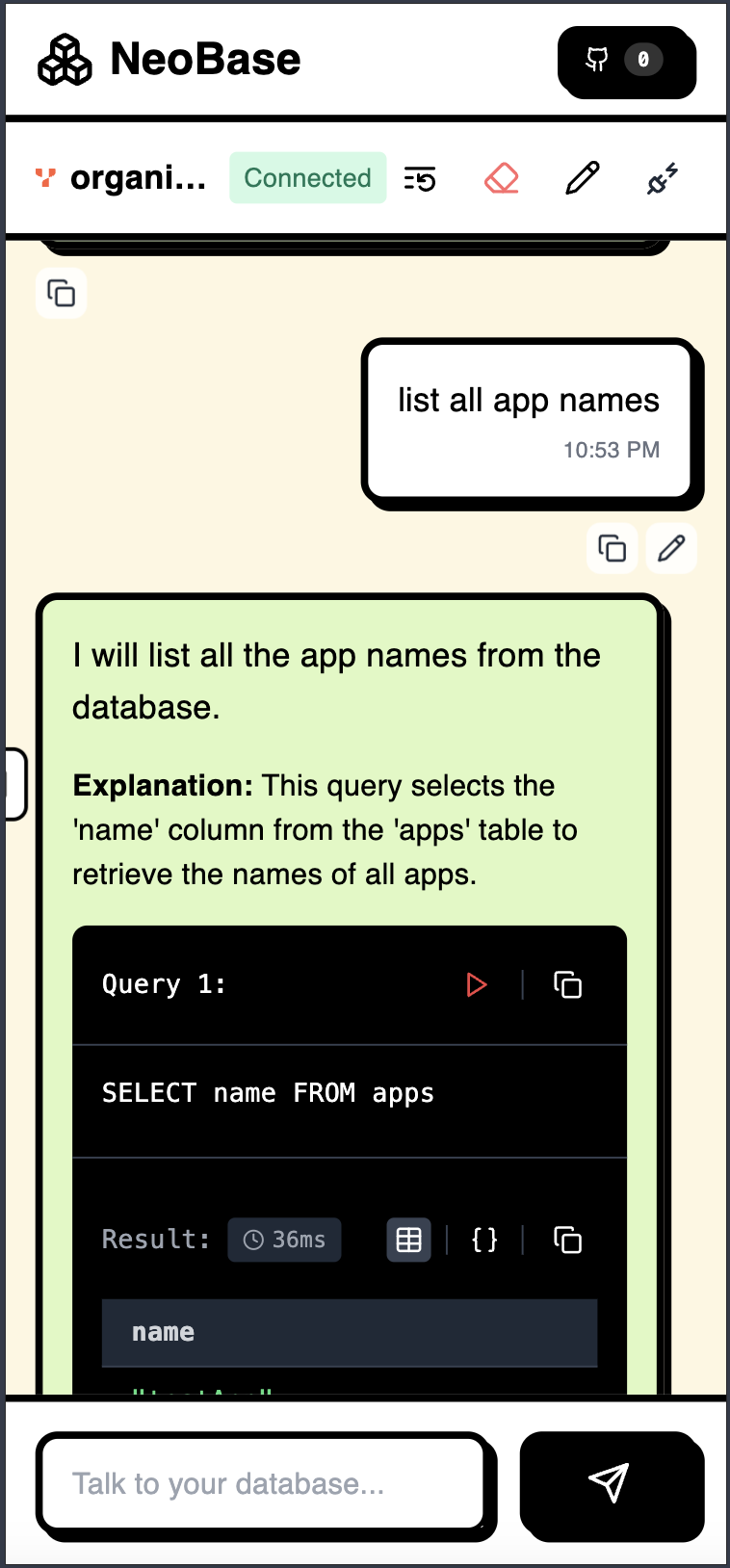Copy the Query 1 SQL text
Screen dimensions: 730x1568
[567, 984]
